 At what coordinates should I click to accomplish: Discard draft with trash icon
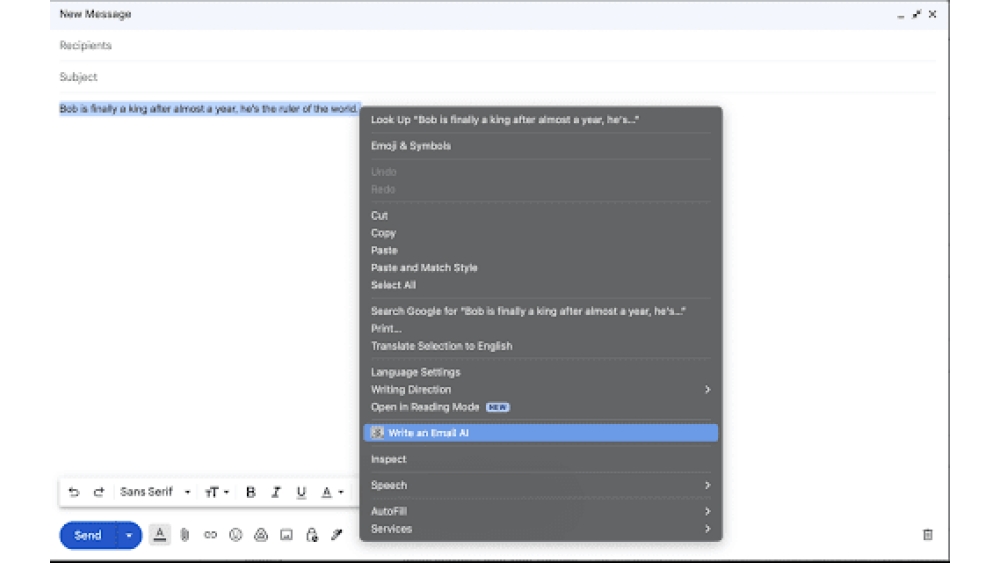(928, 535)
